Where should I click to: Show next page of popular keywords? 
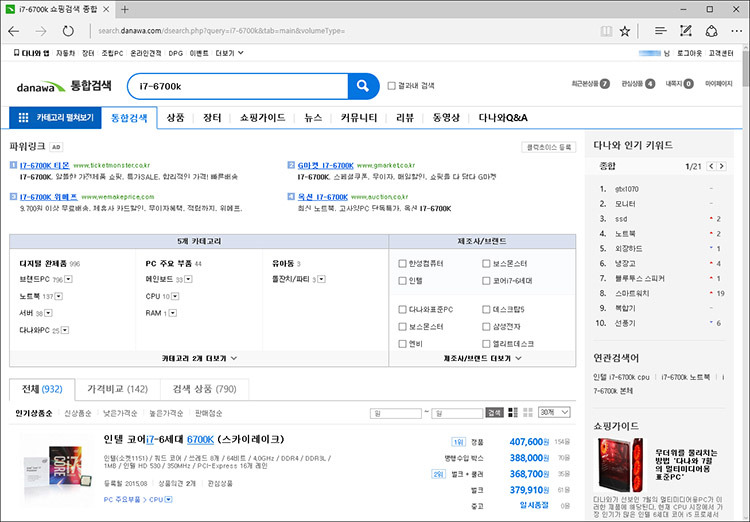click(722, 166)
